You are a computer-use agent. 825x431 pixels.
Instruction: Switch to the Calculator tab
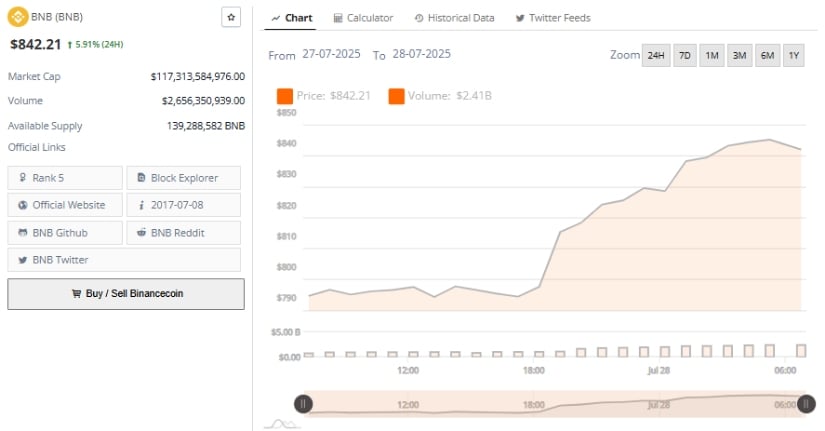click(363, 18)
